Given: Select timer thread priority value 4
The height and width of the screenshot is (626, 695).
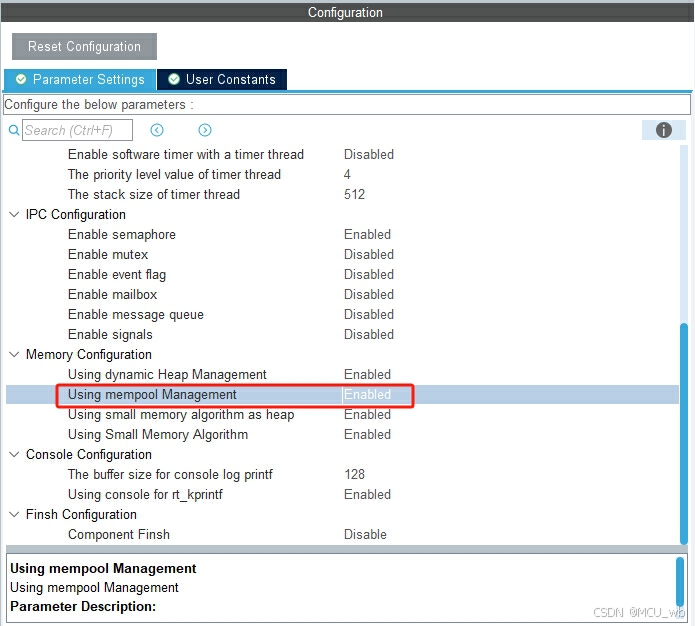Looking at the screenshot, I should click(x=347, y=174).
